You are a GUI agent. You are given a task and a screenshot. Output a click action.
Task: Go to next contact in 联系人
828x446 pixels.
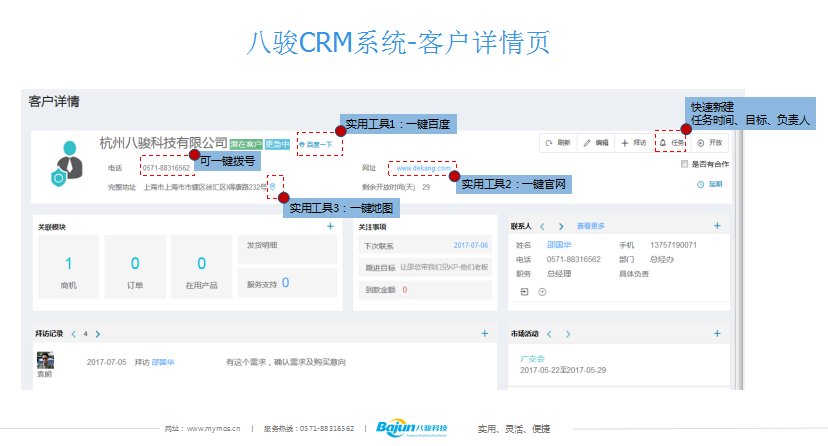(x=562, y=227)
